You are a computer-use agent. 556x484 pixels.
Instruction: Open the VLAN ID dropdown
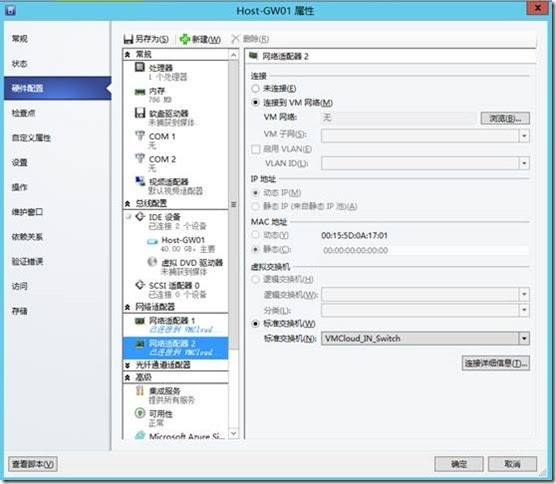[524, 163]
